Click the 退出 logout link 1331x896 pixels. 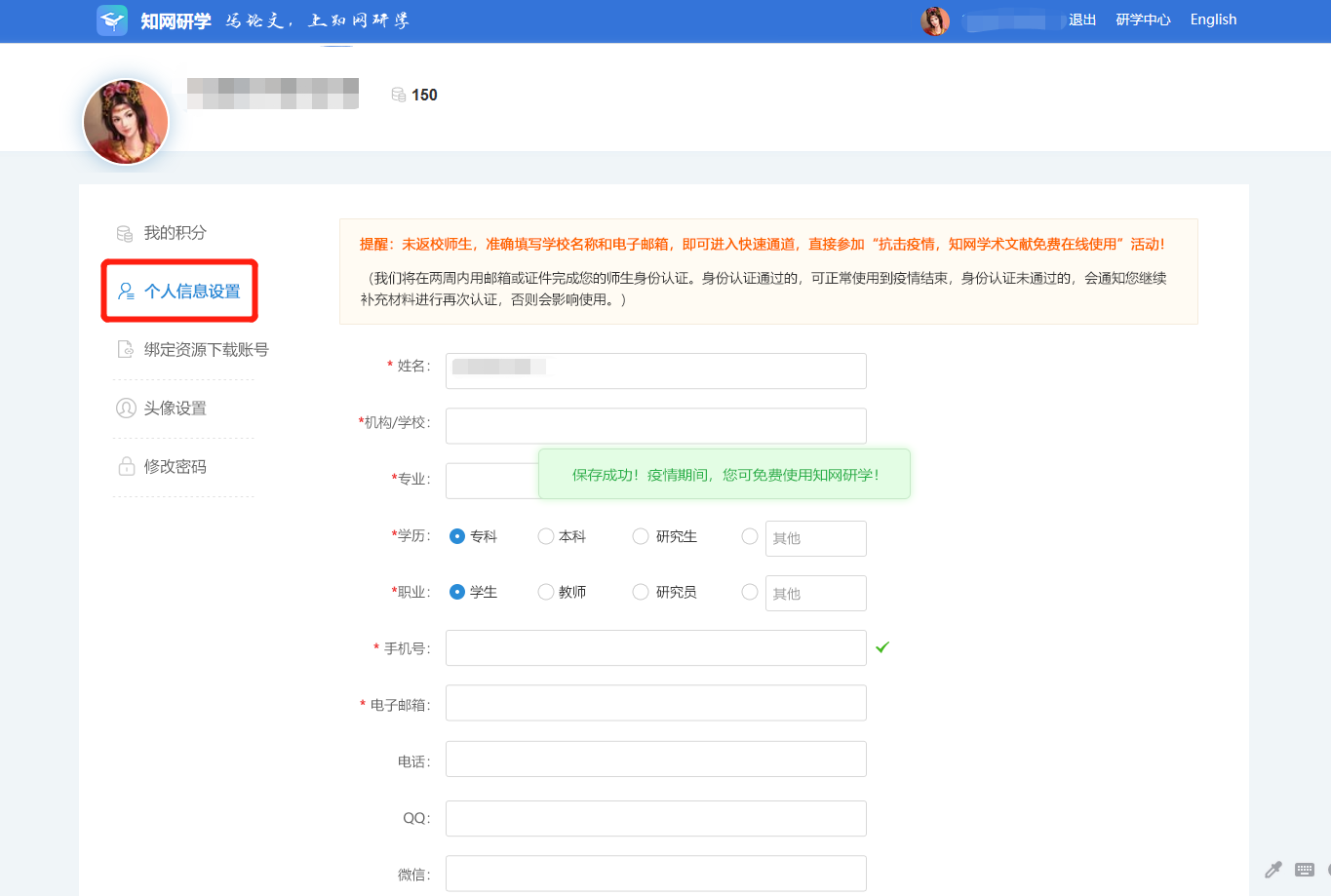pyautogui.click(x=1082, y=19)
